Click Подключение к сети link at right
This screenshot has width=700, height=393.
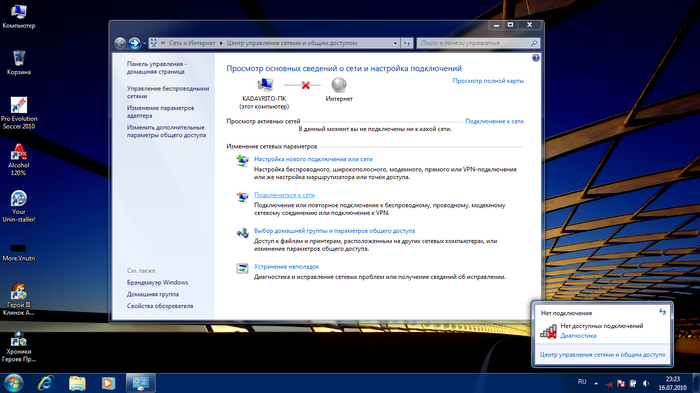tap(494, 121)
